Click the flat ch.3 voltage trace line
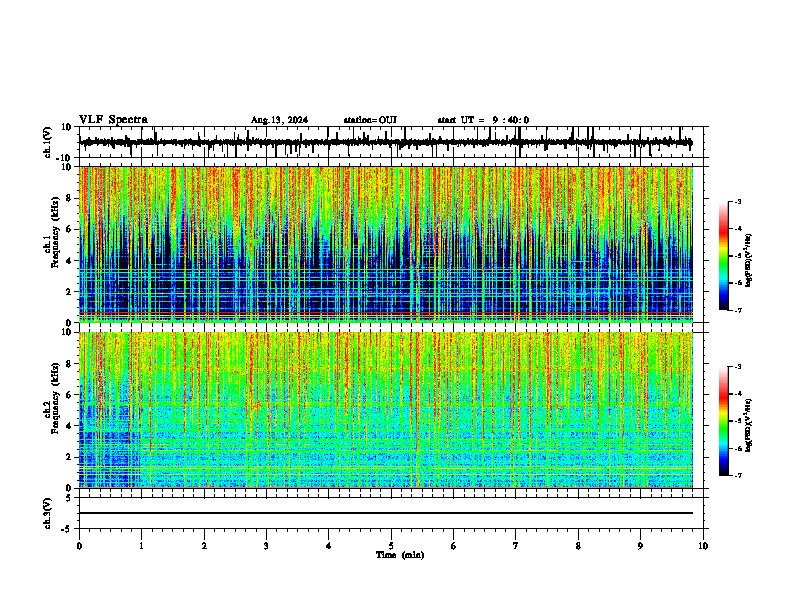The image size is (792, 612). coord(386,513)
